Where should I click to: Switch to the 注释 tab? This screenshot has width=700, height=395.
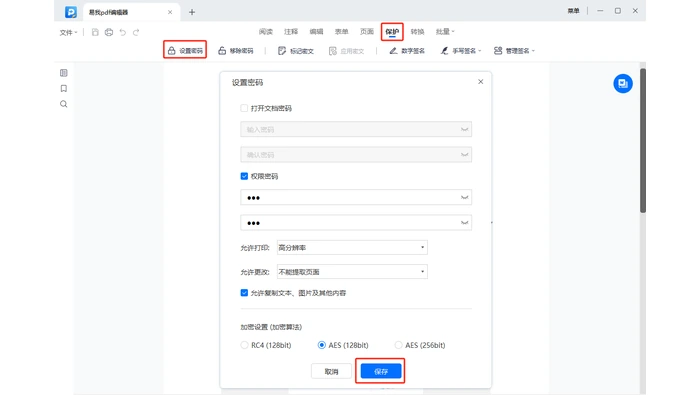291,31
